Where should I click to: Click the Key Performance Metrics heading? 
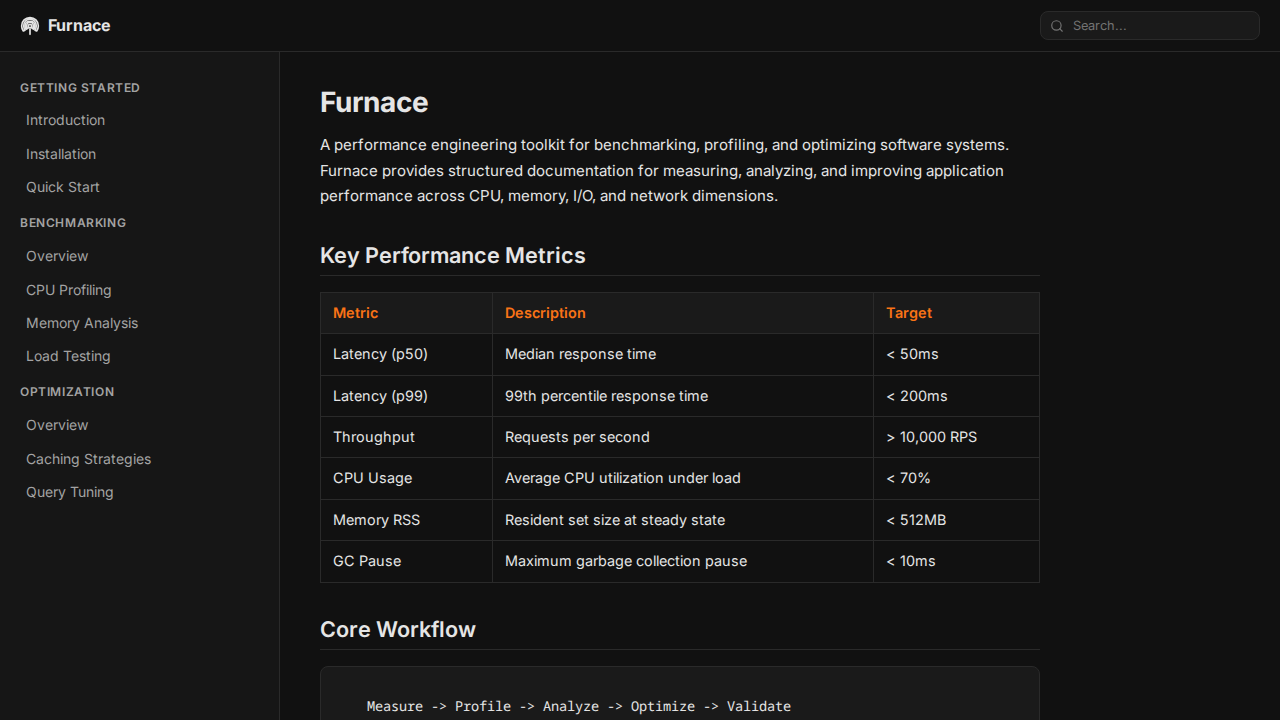click(452, 256)
